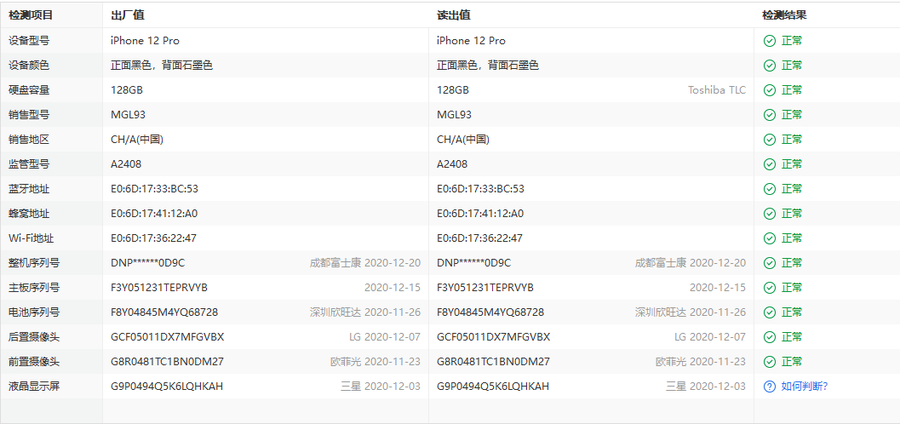This screenshot has width=900, height=424.
Task: Click the green check icon in 销售地区 row
Action: click(769, 139)
